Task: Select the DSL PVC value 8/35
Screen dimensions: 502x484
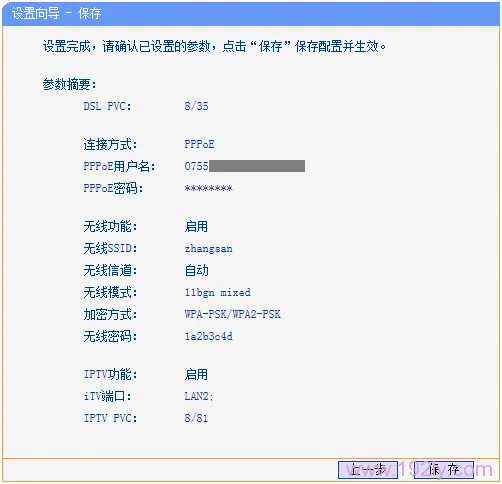Action: click(196, 106)
